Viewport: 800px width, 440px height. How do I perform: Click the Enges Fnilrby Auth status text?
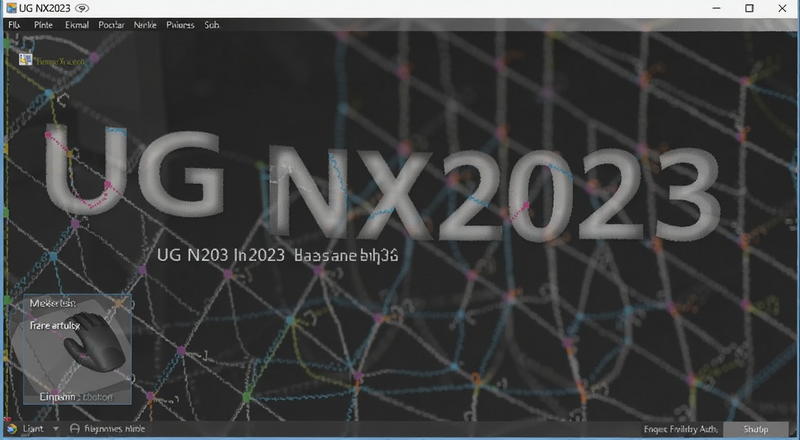[681, 429]
